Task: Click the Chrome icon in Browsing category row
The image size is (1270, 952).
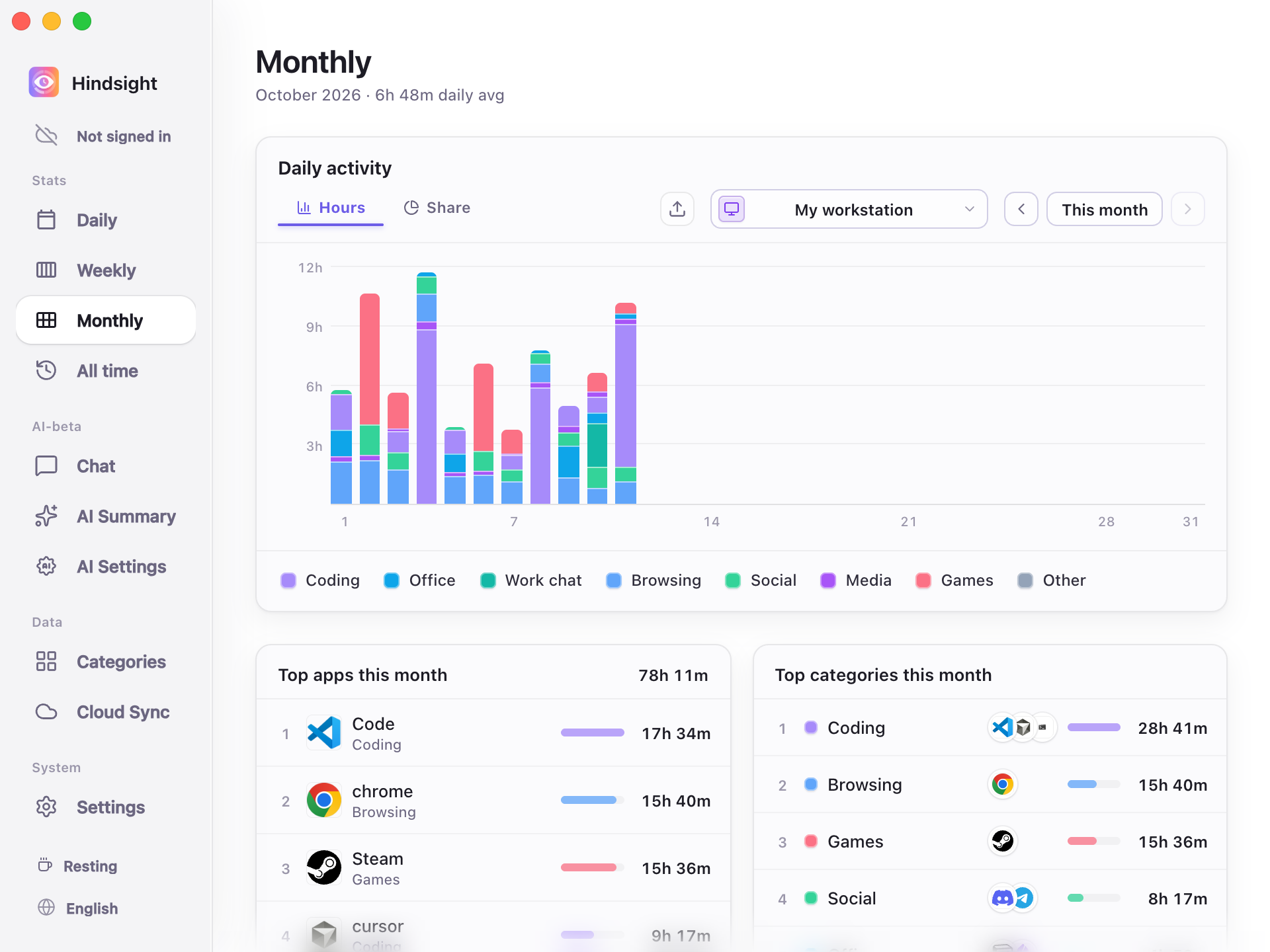Action: point(1003,784)
